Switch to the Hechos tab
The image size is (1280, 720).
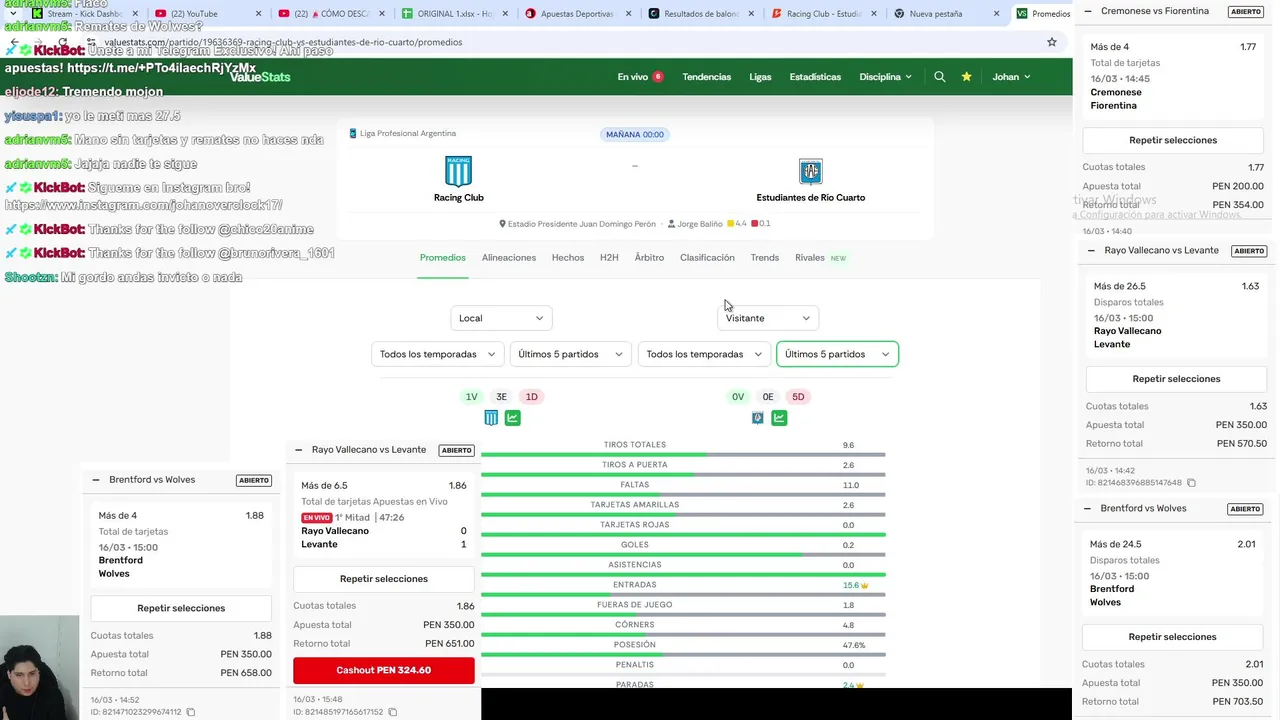tap(568, 258)
